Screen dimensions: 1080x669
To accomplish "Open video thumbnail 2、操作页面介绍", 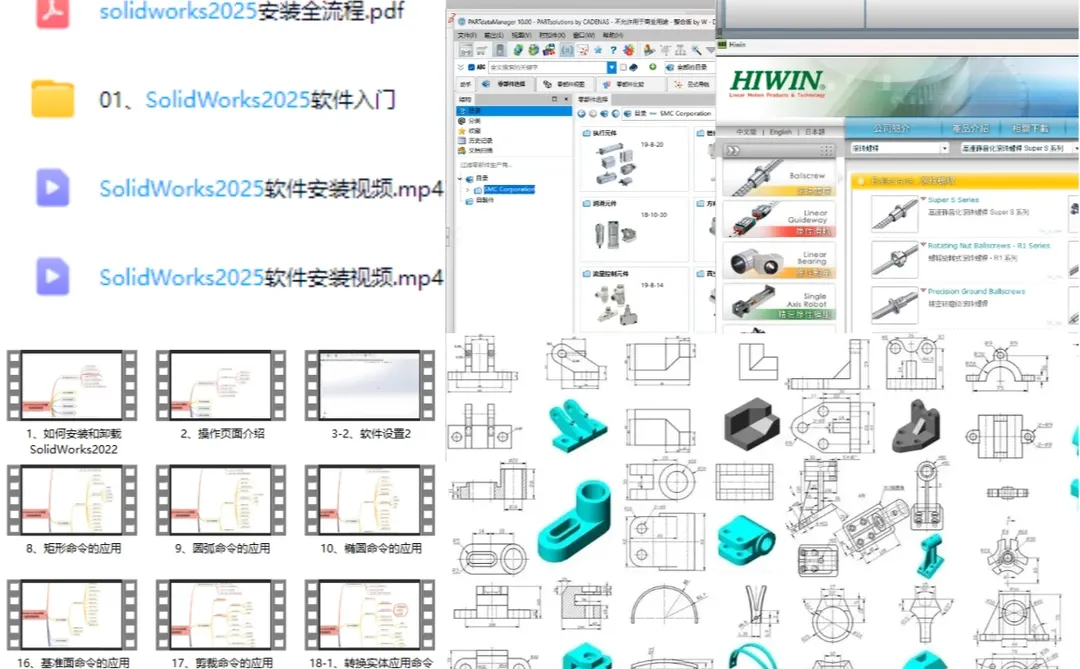I will pos(220,385).
